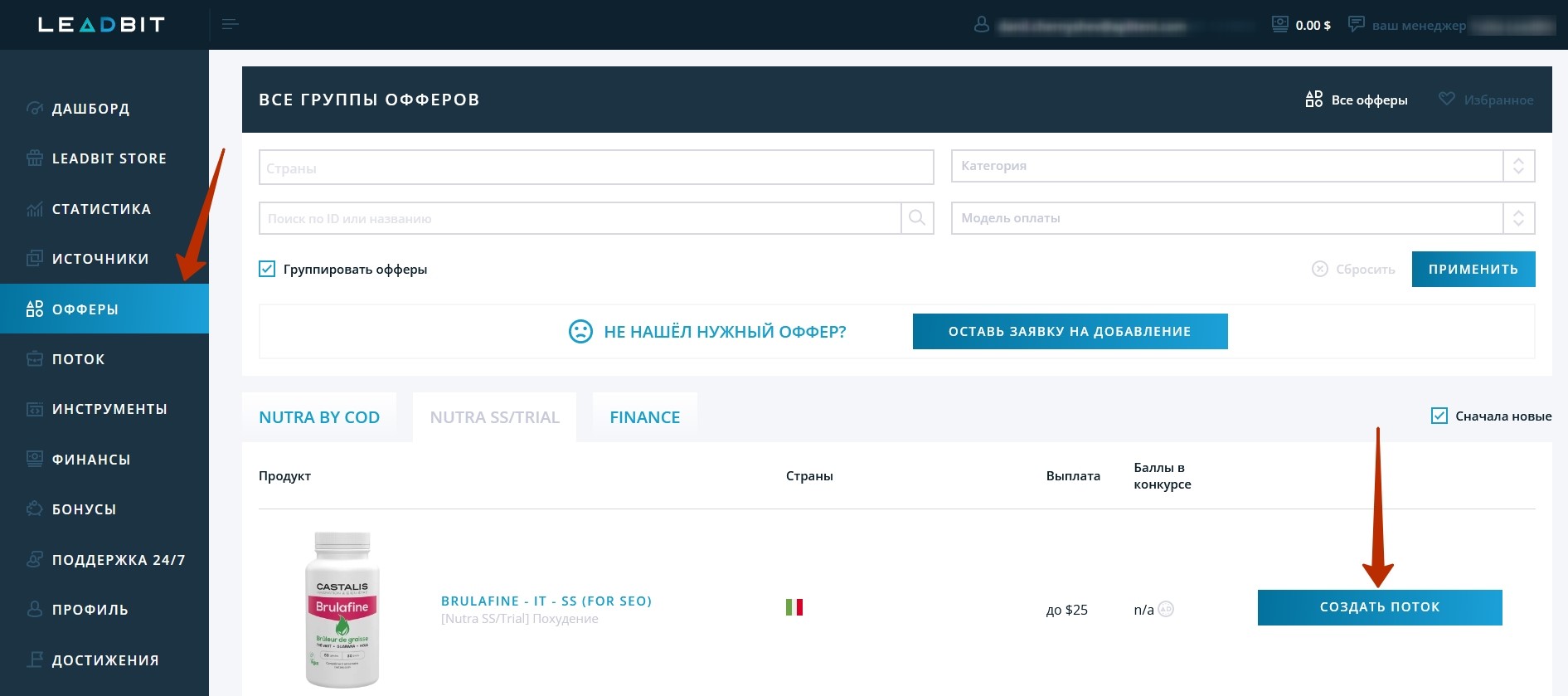Click the Поток sidebar icon
The width and height of the screenshot is (1568, 696).
point(34,358)
